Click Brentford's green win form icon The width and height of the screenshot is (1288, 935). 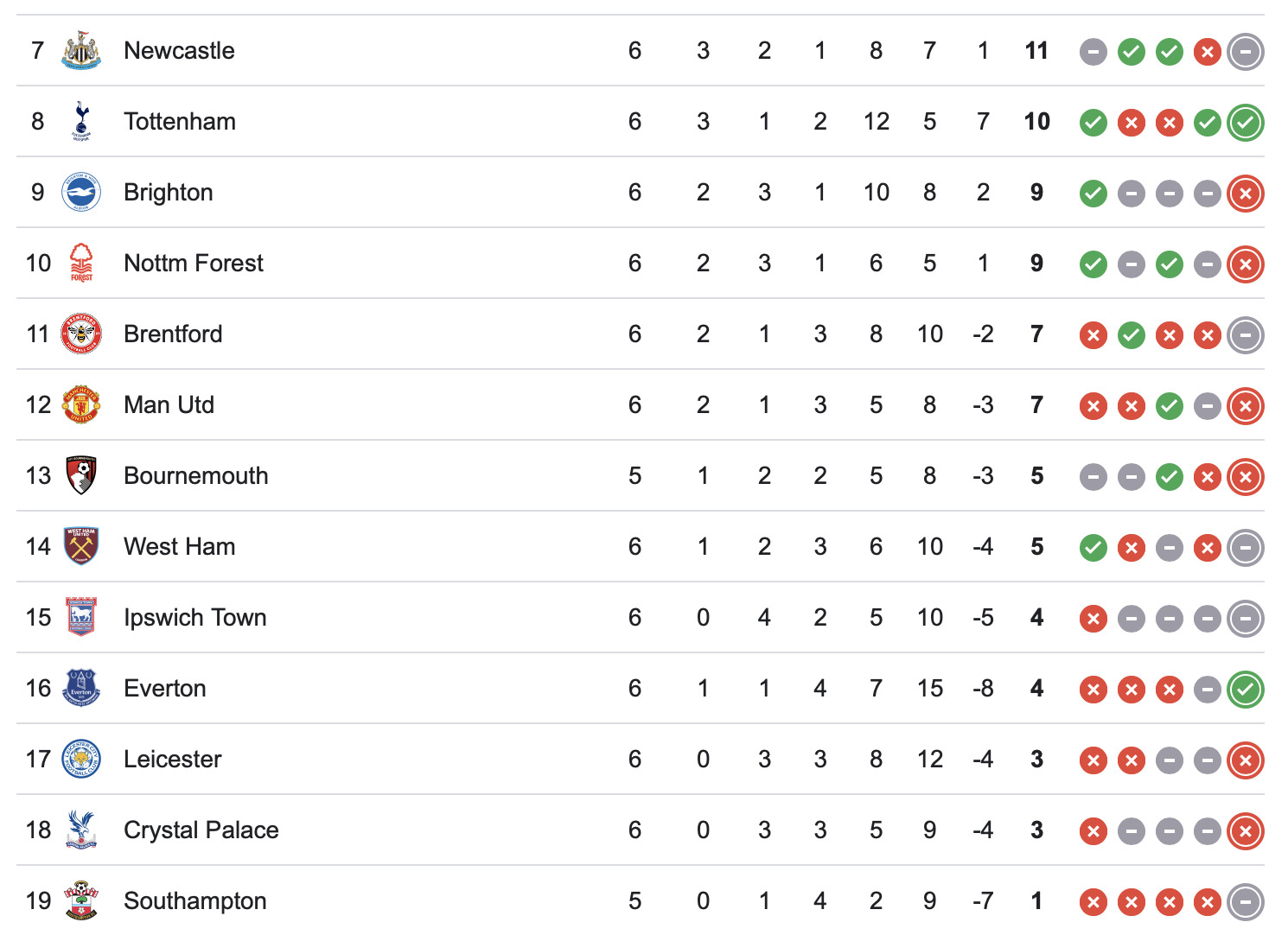pyautogui.click(x=1132, y=335)
